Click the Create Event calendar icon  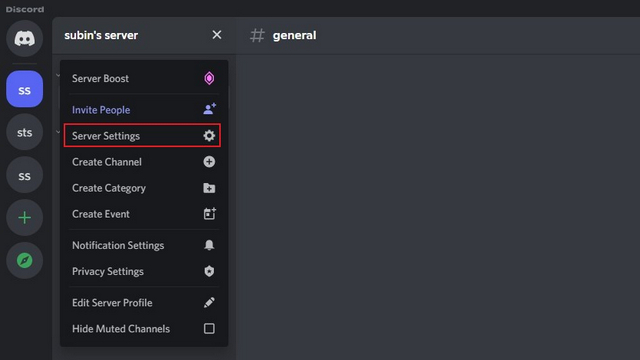point(209,213)
